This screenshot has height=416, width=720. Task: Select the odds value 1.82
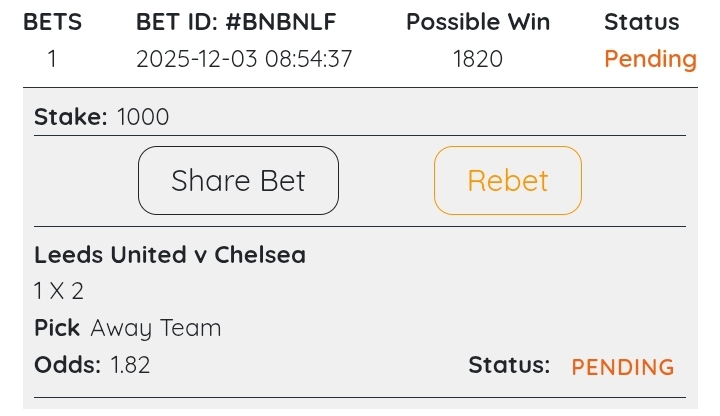(x=130, y=365)
